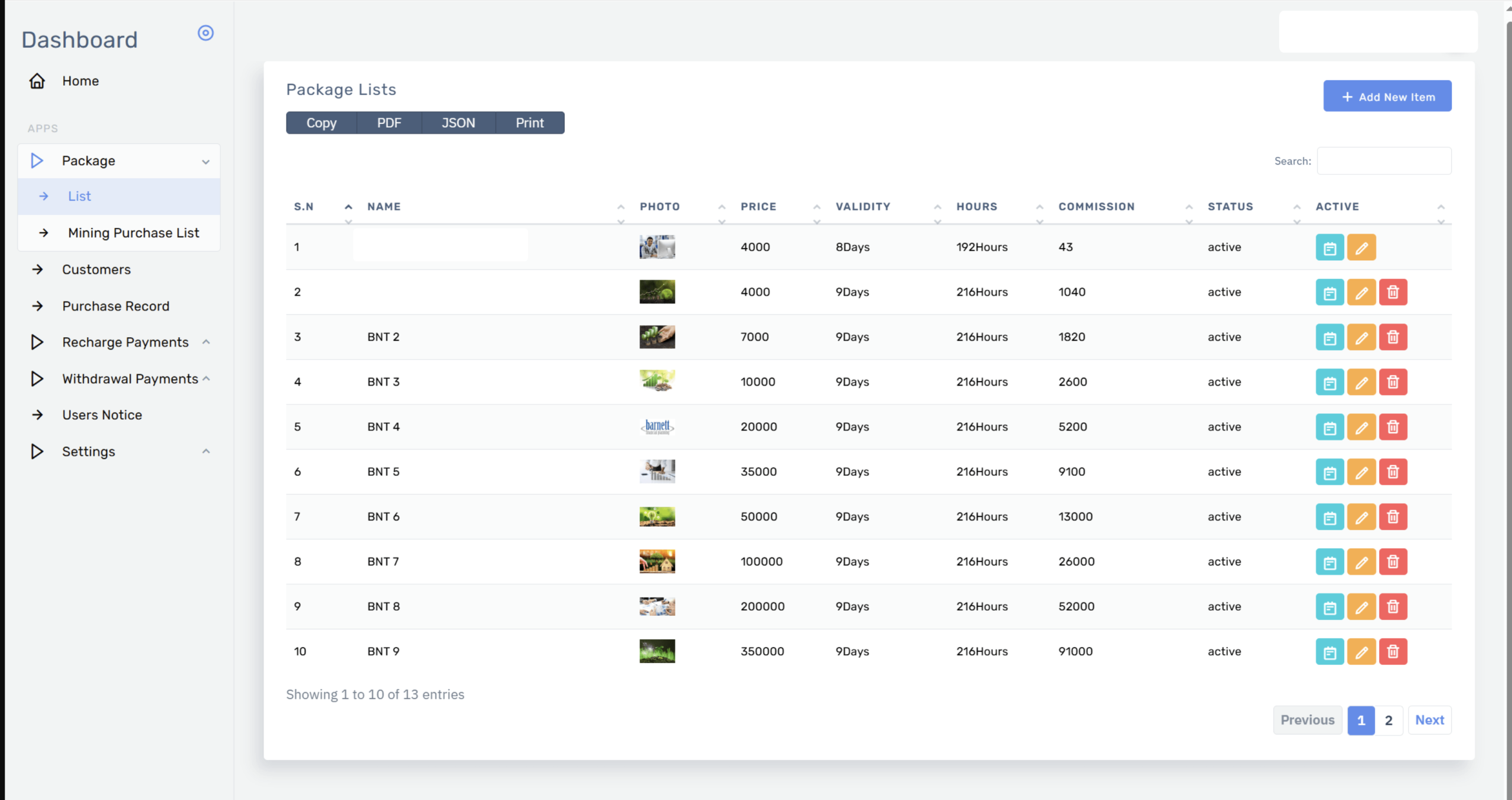Screen dimensions: 1512x800
Task: Sort the table by the Price column header
Action: click(x=758, y=207)
